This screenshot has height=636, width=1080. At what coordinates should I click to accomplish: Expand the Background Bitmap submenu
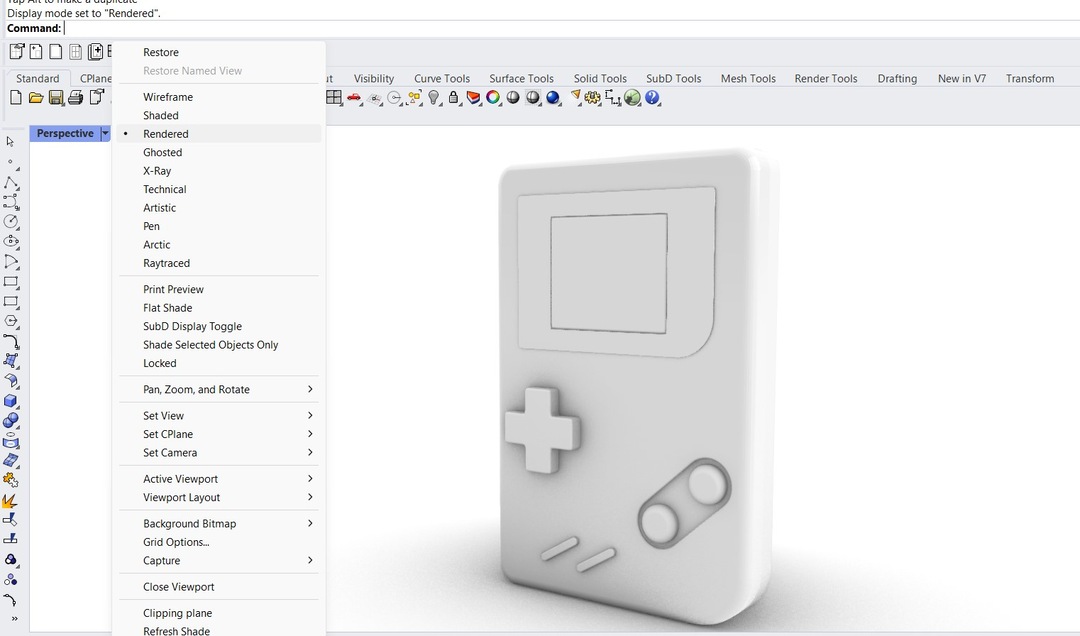219,524
